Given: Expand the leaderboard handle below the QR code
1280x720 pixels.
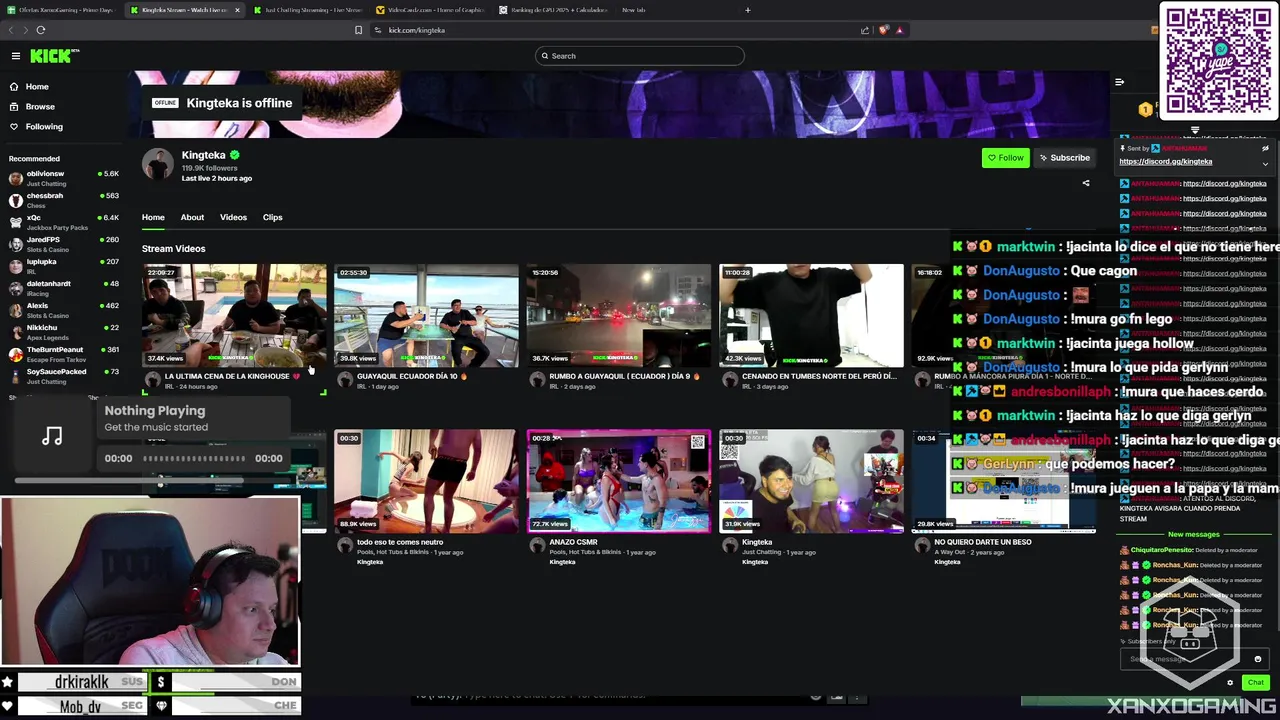Looking at the screenshot, I should pyautogui.click(x=1195, y=130).
